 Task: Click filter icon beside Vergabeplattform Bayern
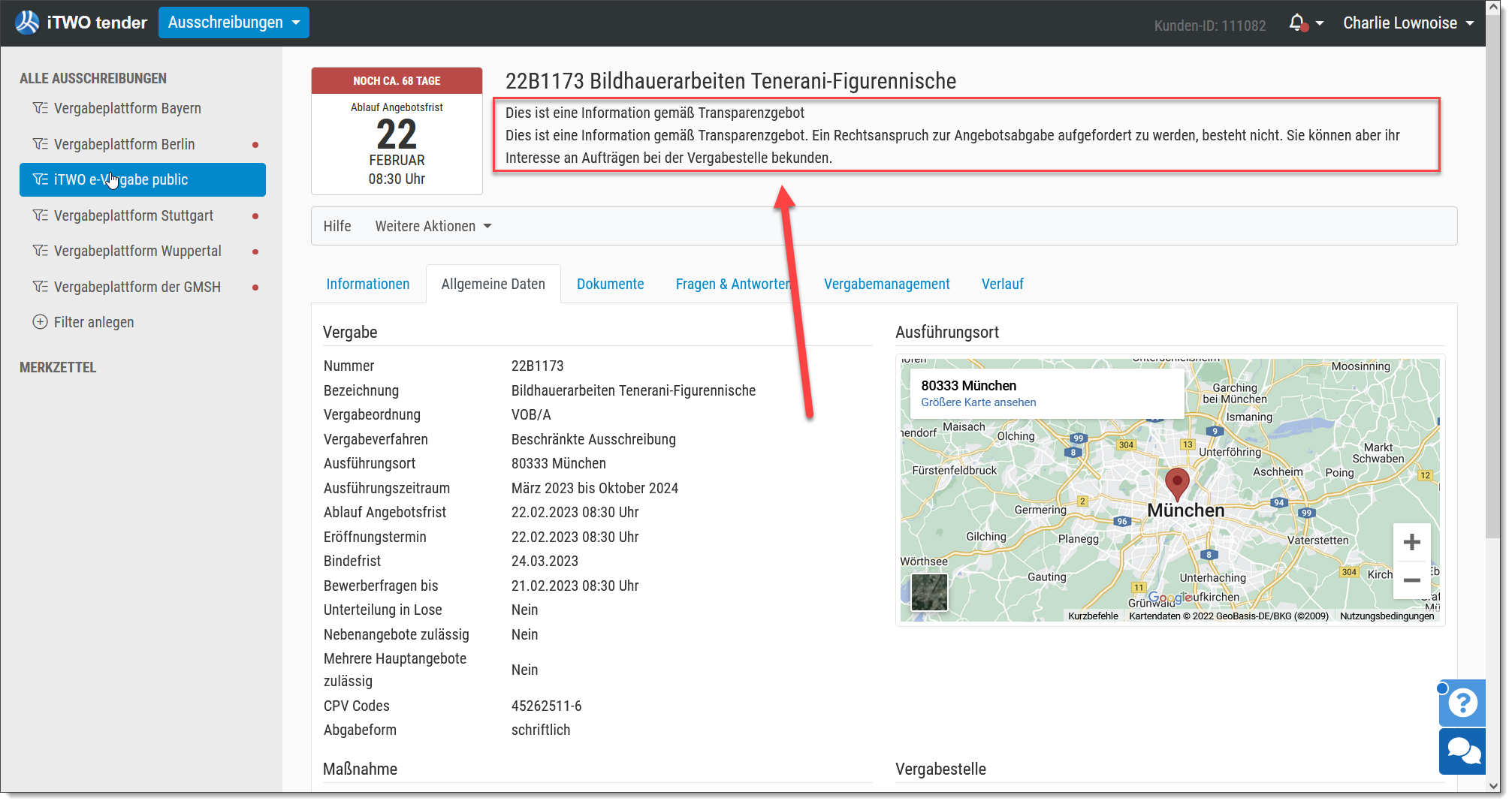coord(41,108)
